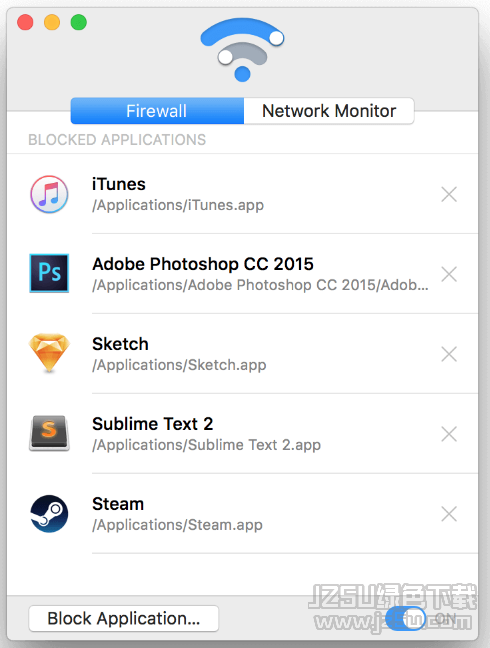Select the Sublime Text 2 title
Screen dimensions: 490x648
tap(153, 424)
